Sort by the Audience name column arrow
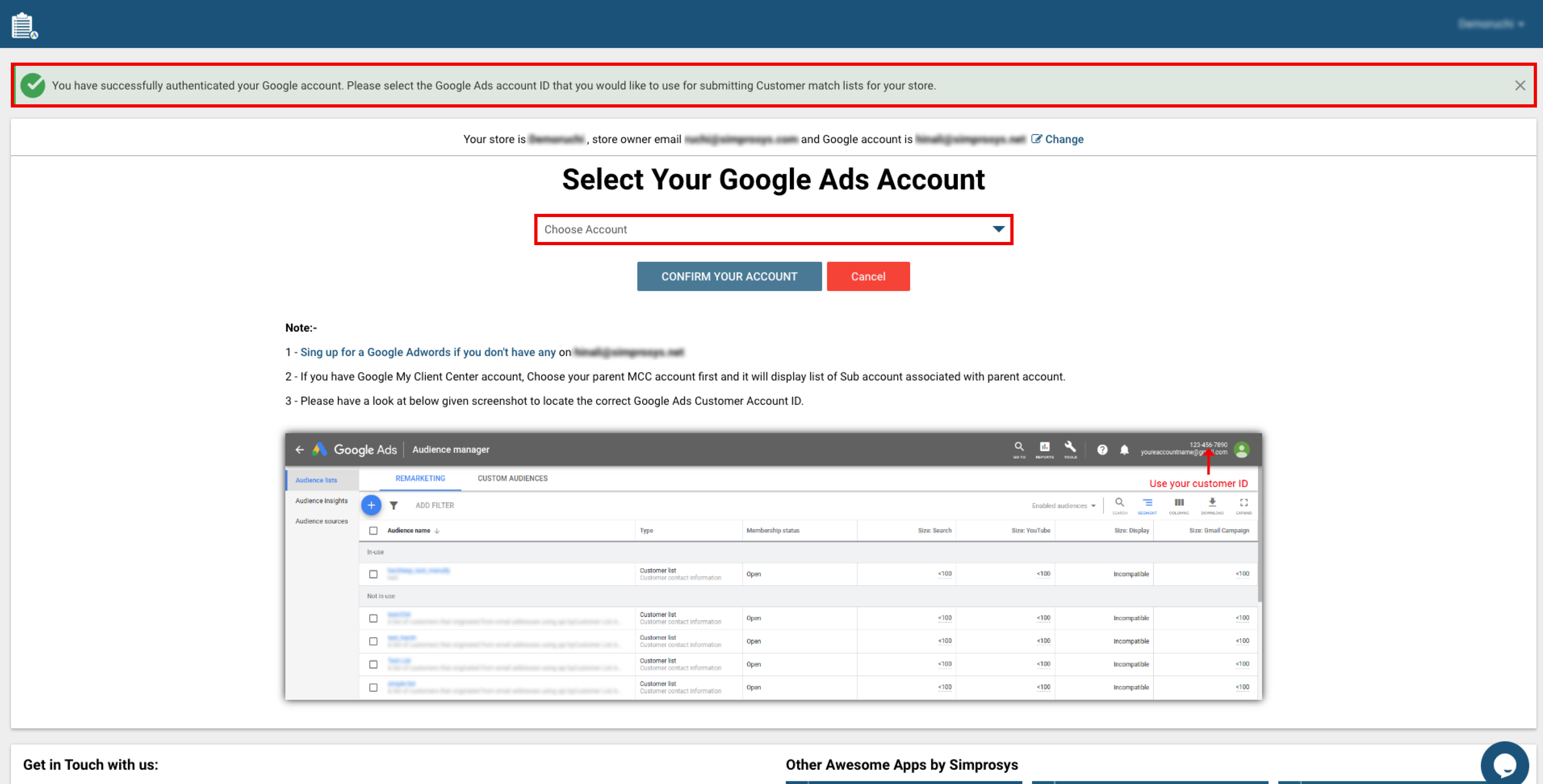 point(437,531)
